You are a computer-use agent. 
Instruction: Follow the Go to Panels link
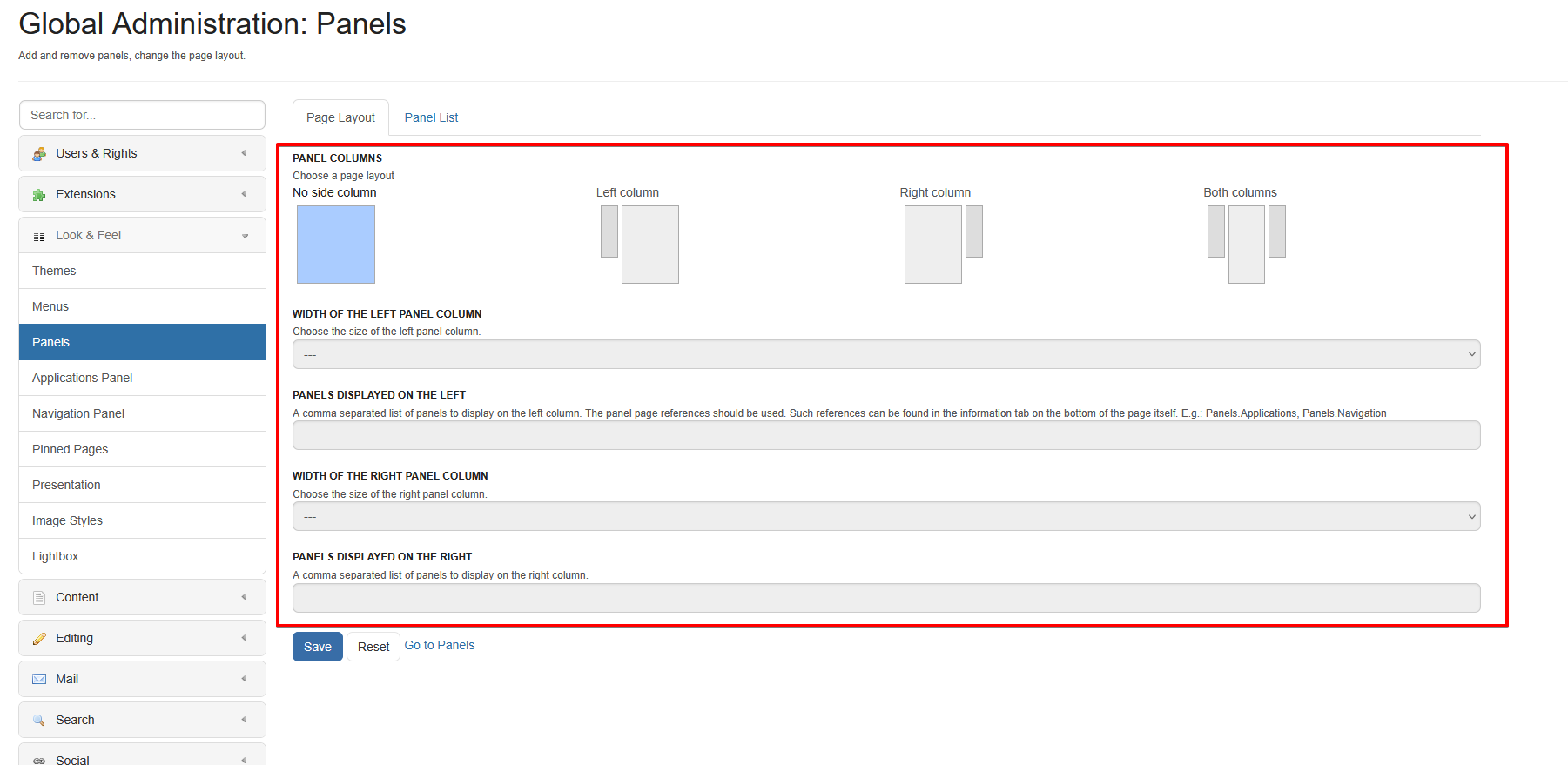440,645
